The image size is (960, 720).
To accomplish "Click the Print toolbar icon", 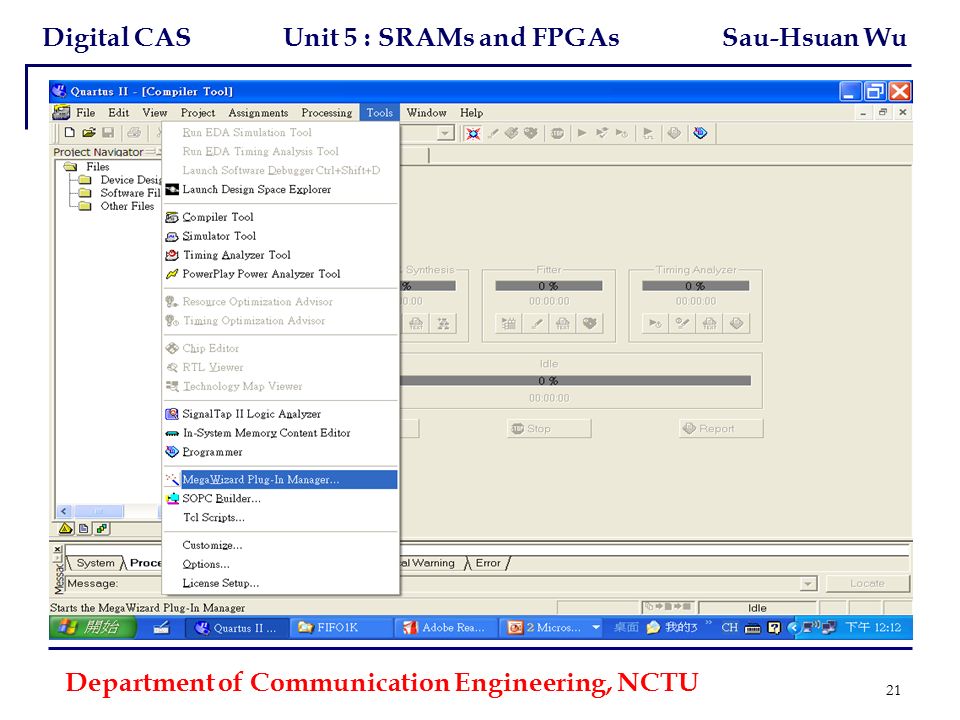I will (x=134, y=132).
